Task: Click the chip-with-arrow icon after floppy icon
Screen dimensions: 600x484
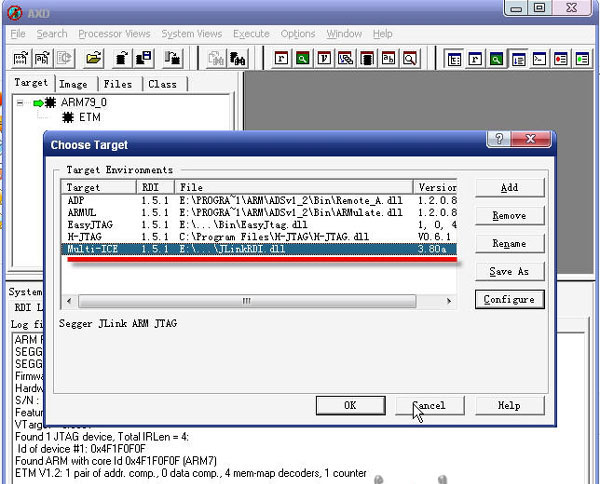Action: point(173,59)
